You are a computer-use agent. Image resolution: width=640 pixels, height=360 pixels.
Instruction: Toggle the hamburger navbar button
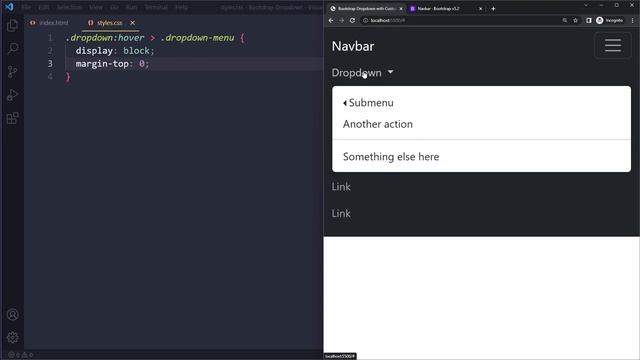613,45
